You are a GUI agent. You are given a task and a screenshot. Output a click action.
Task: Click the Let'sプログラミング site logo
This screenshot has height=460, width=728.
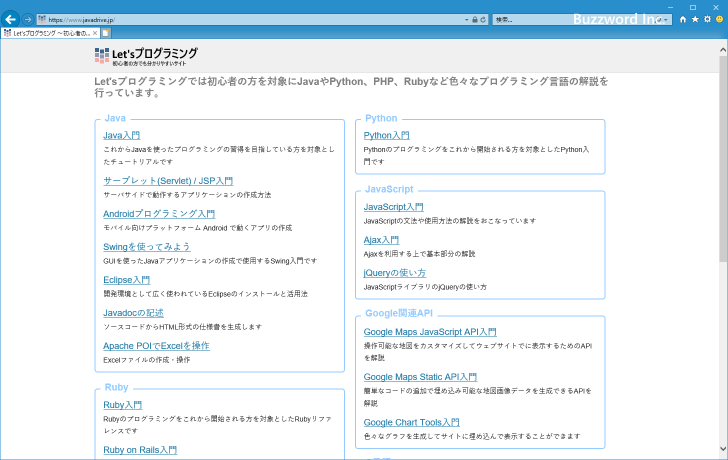[x=146, y=56]
